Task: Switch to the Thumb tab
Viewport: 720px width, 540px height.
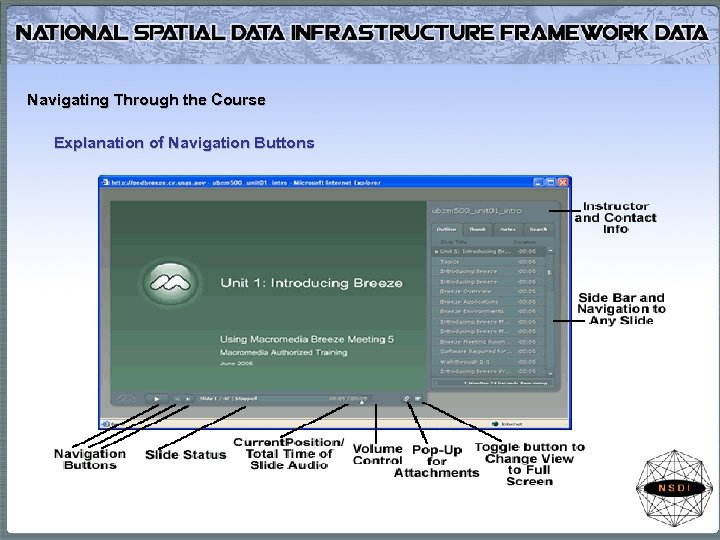Action: point(478,229)
